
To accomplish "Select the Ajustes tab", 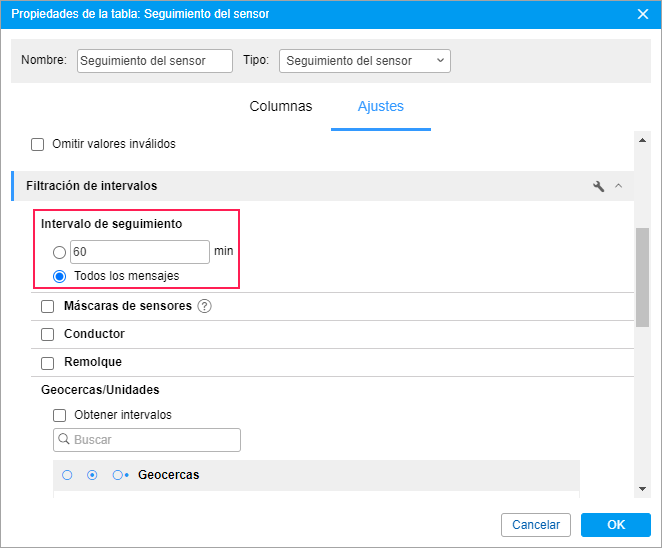I will [x=380, y=107].
